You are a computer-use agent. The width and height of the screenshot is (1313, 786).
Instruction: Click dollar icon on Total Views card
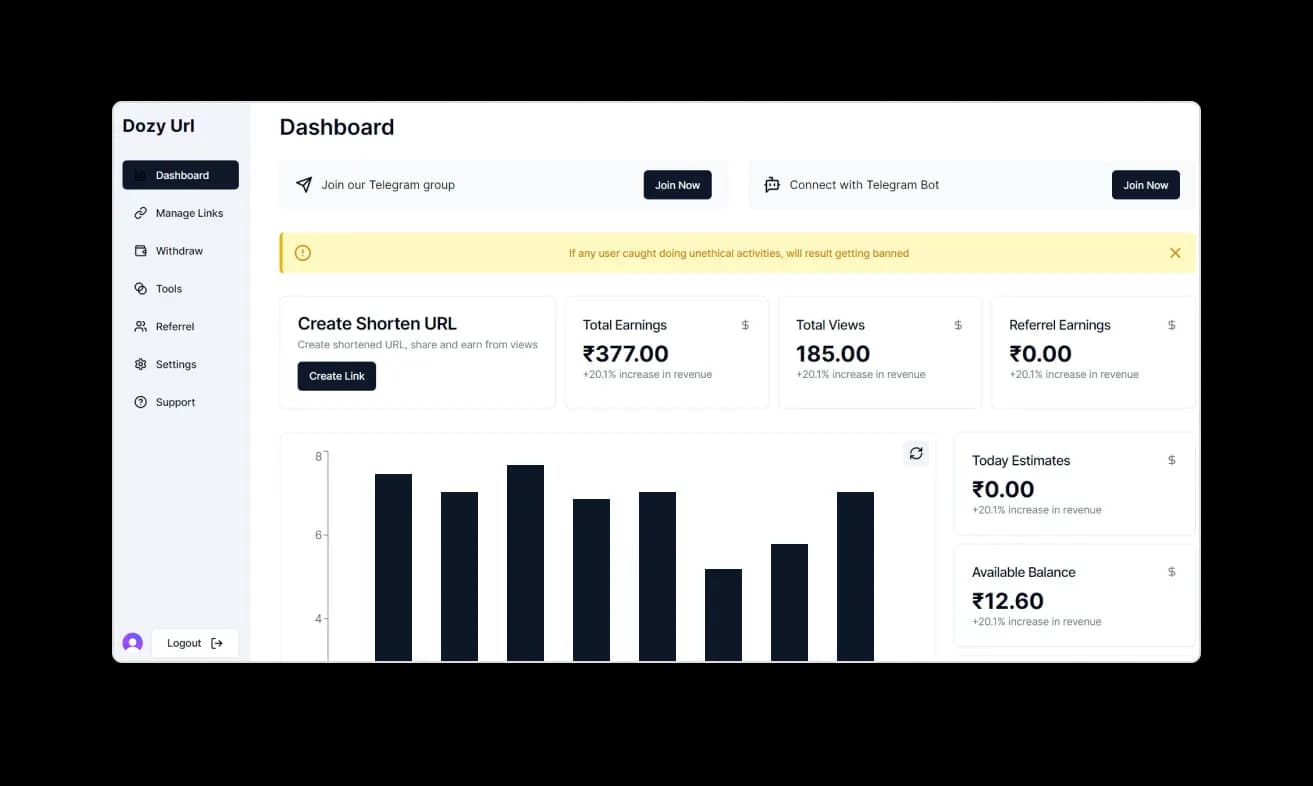click(958, 325)
